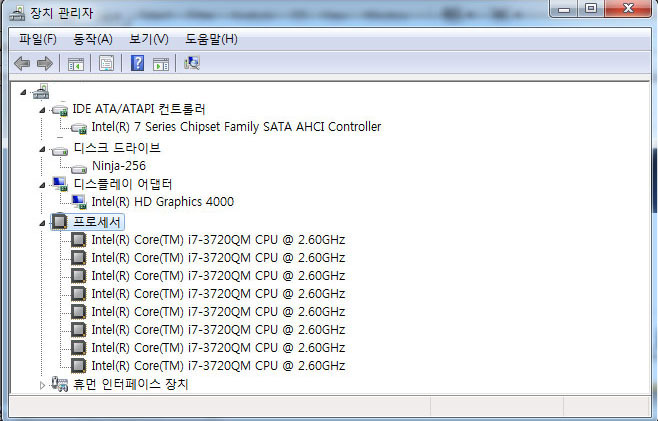Open the 파일(F) menu

(37, 39)
